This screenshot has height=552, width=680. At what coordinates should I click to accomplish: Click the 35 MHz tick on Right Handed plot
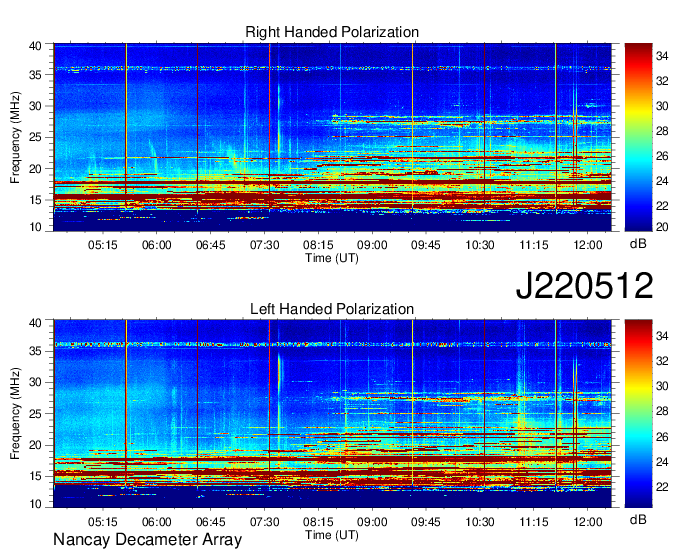[x=36, y=75]
